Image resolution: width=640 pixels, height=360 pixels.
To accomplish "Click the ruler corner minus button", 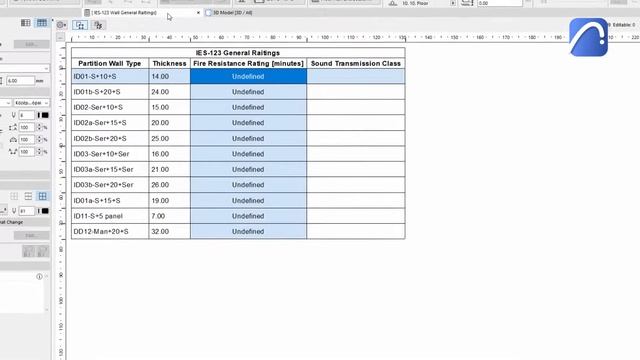I will (x=60, y=38).
